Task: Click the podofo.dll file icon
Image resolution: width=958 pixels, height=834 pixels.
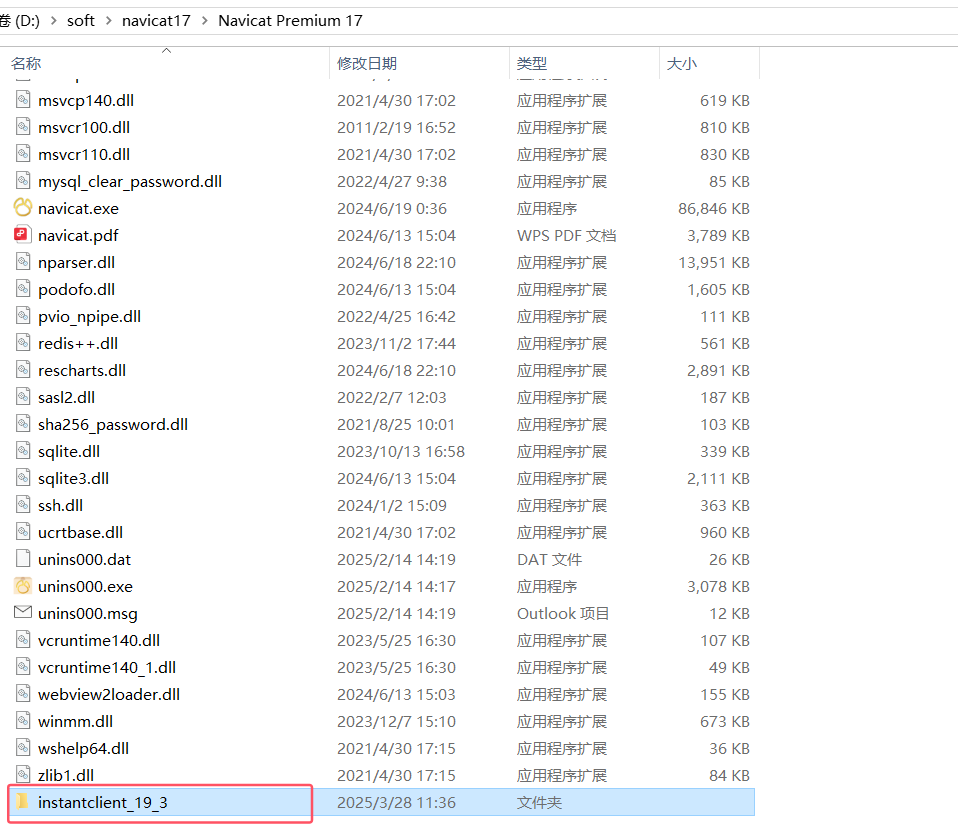Action: point(23,288)
